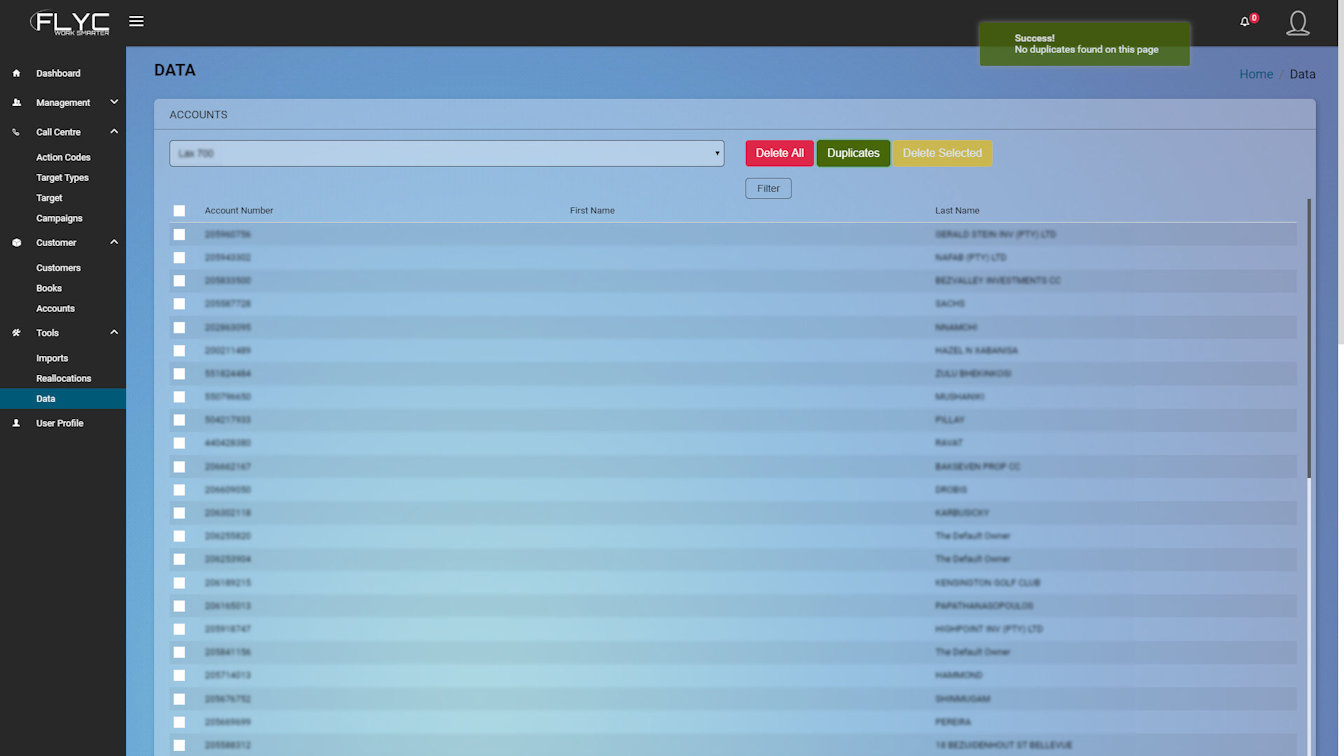Click the ACCOUNTS panel heading
The image size is (1344, 756).
198,115
